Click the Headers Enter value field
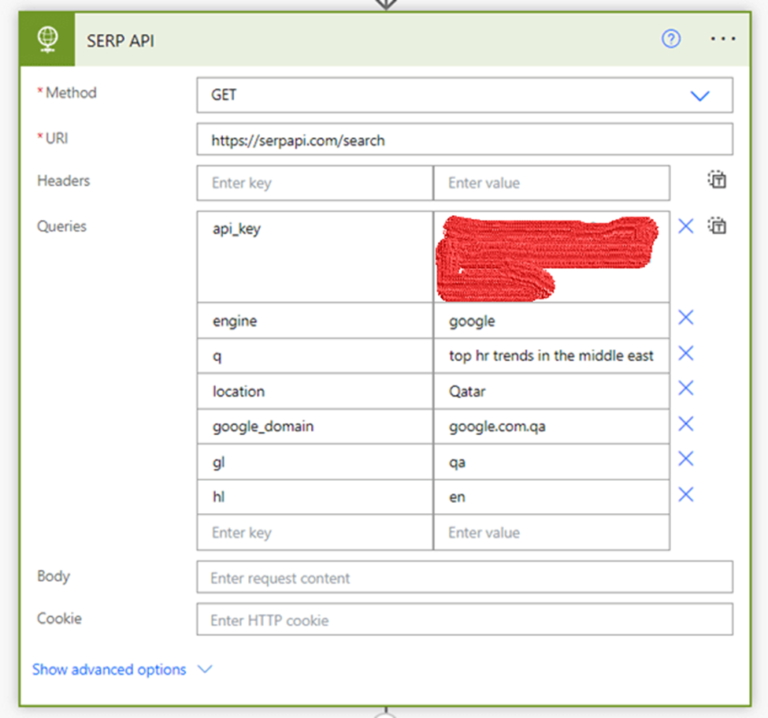 (551, 183)
